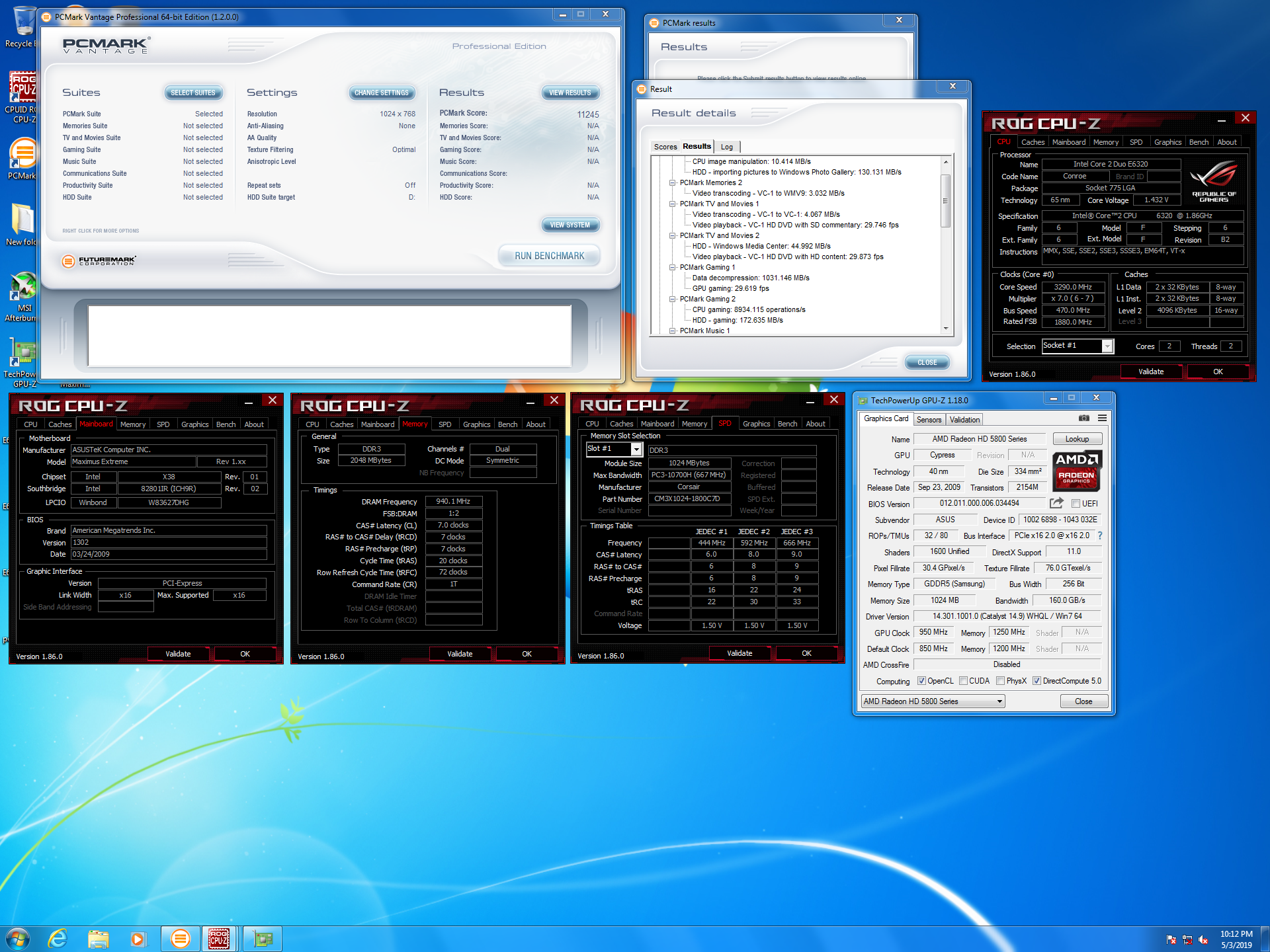The image size is (1270, 952).
Task: Click CLOSE in the Result details window
Action: coord(927,362)
